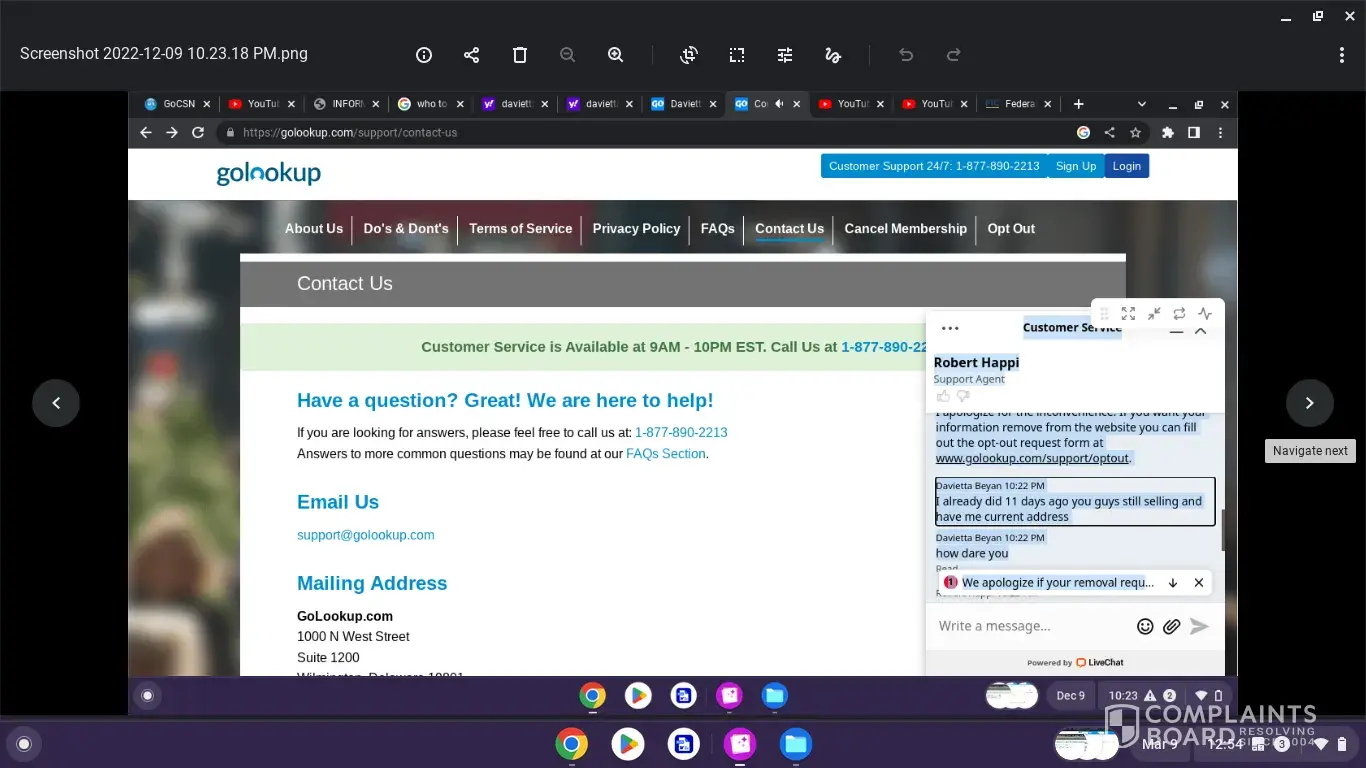Select the Annotate drawing tool
The height and width of the screenshot is (768, 1366).
[x=833, y=55]
